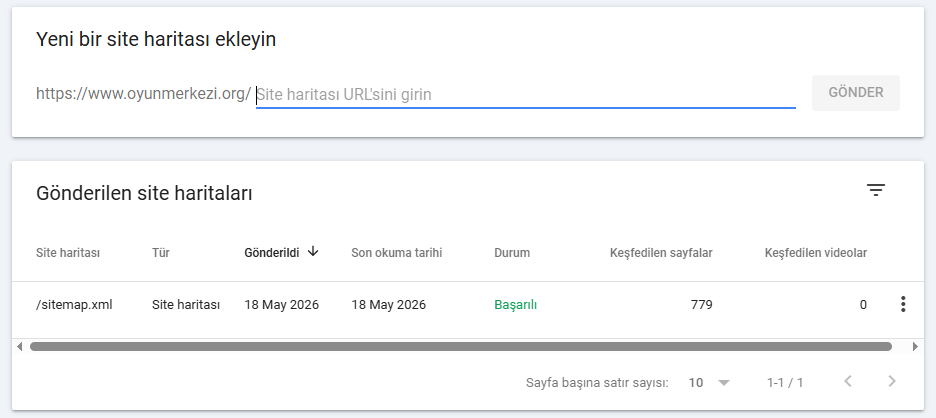The height and width of the screenshot is (418, 936).
Task: Open the filter icon for submitted sitemaps
Action: coord(876,190)
